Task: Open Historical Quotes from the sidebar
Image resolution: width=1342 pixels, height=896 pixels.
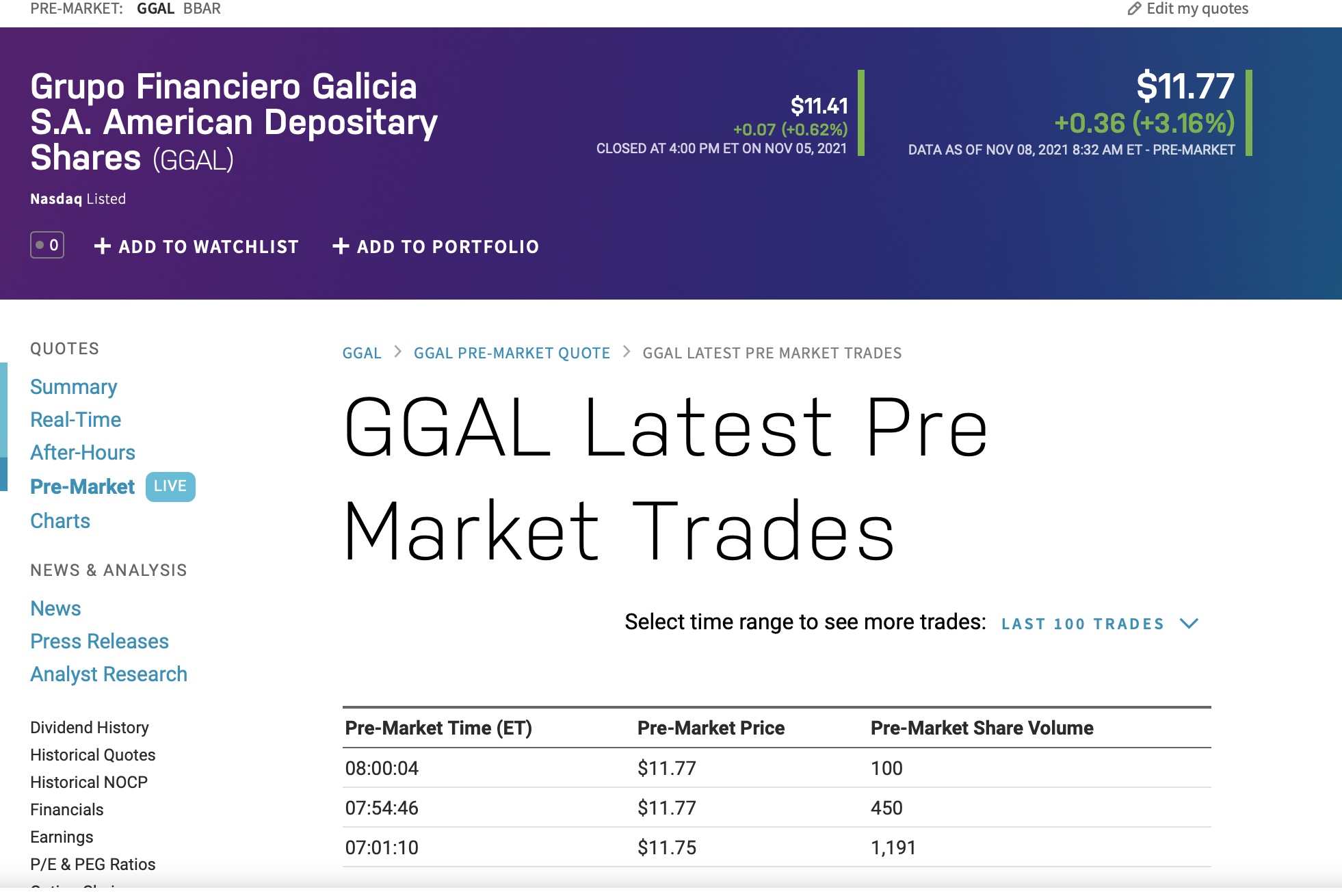Action: pyautogui.click(x=93, y=755)
